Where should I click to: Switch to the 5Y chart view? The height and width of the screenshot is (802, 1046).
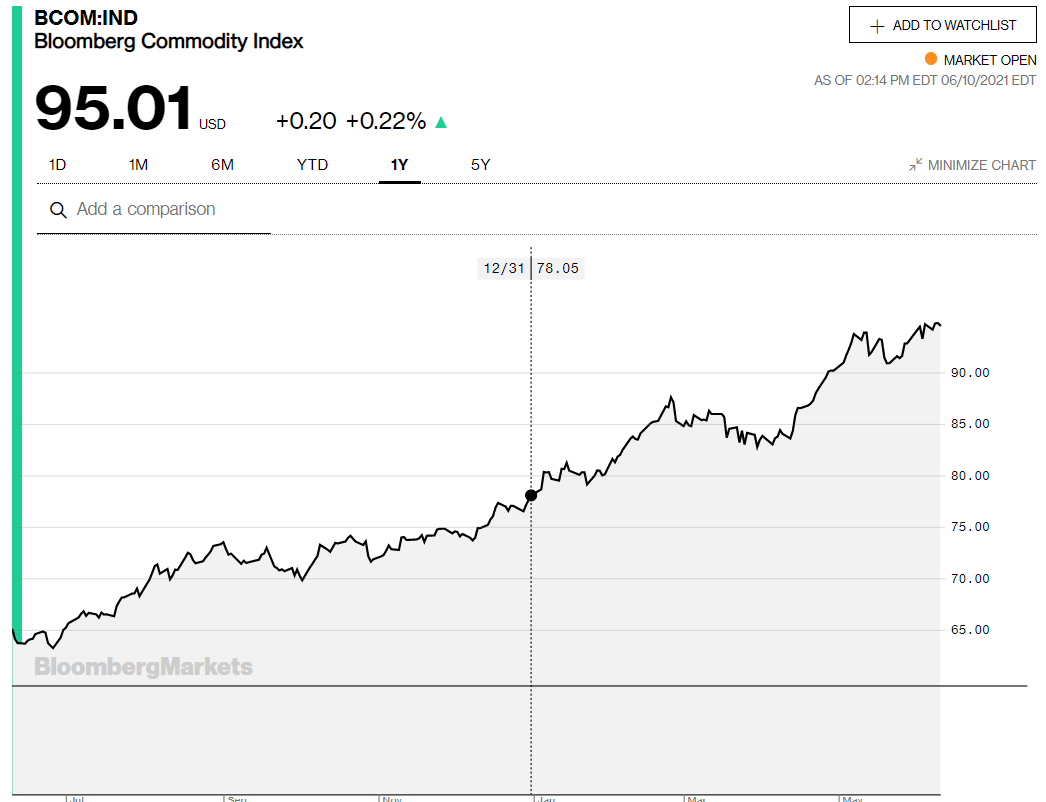click(x=480, y=165)
